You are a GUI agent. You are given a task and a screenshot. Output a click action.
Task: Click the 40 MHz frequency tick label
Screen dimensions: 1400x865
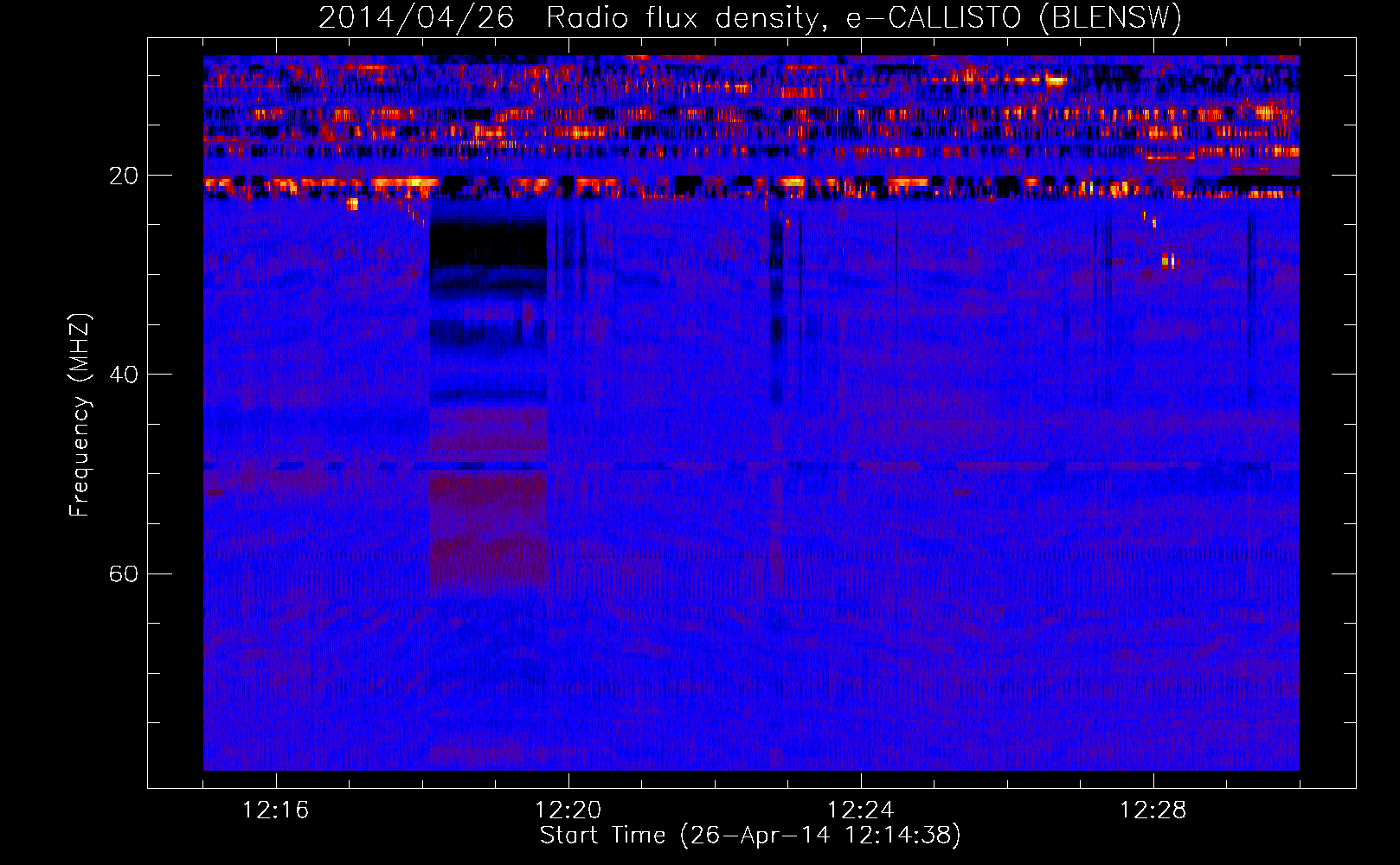pyautogui.click(x=124, y=375)
